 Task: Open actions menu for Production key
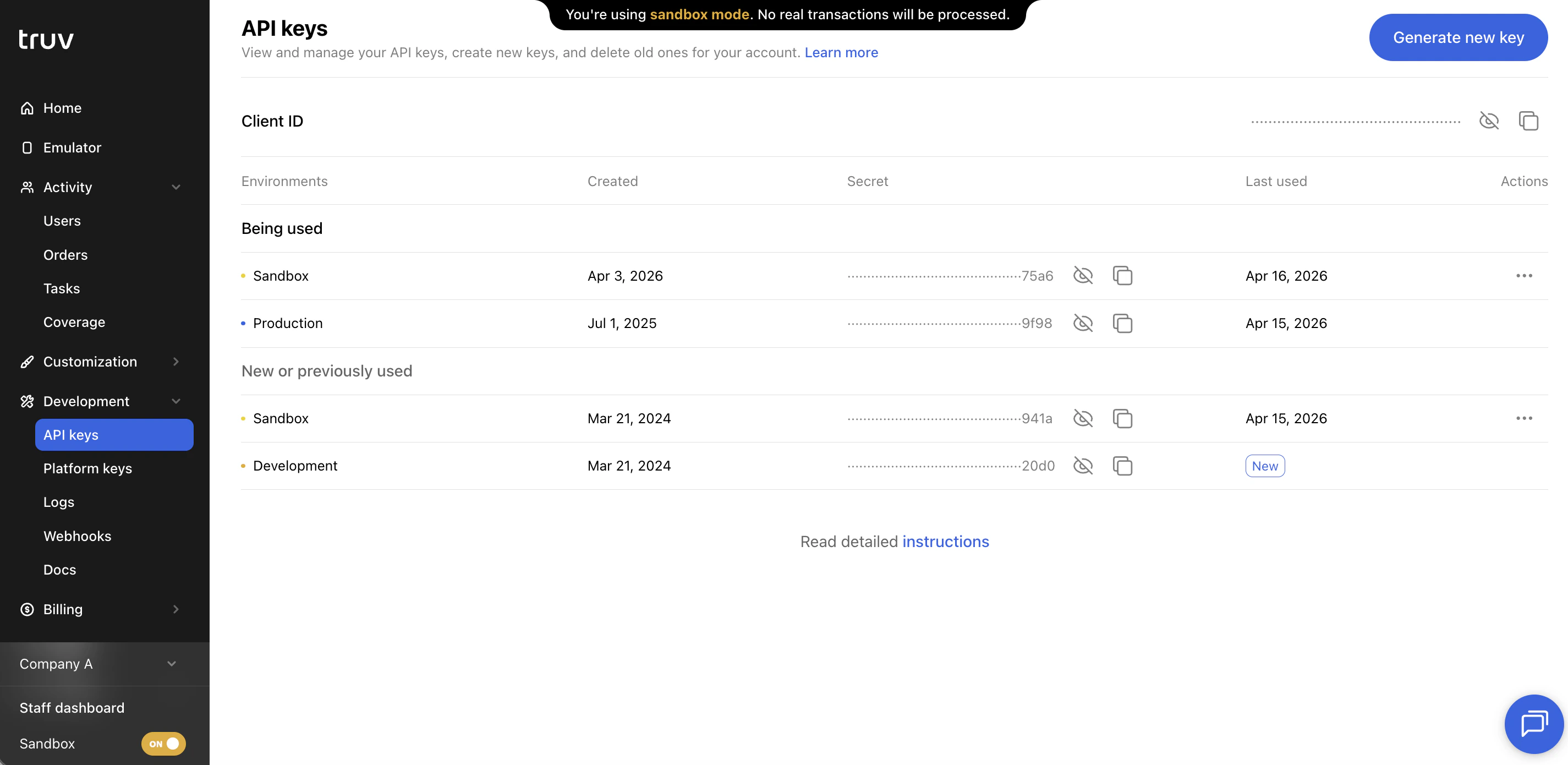point(1524,323)
